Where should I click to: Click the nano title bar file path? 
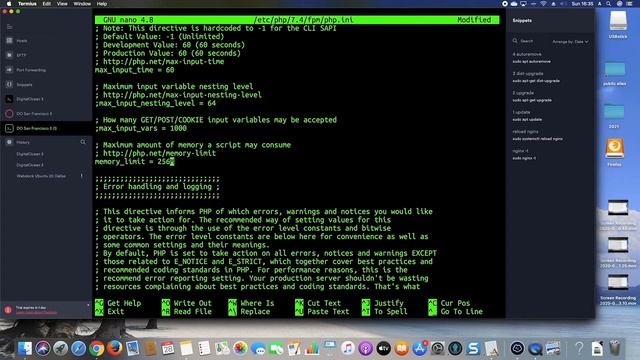[x=303, y=20]
